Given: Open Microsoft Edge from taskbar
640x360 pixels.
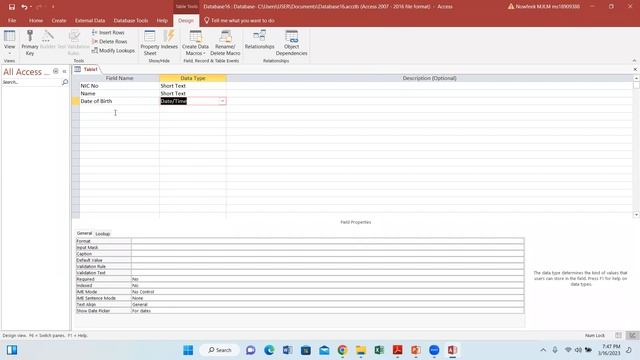Looking at the screenshot, I should point(269,350).
